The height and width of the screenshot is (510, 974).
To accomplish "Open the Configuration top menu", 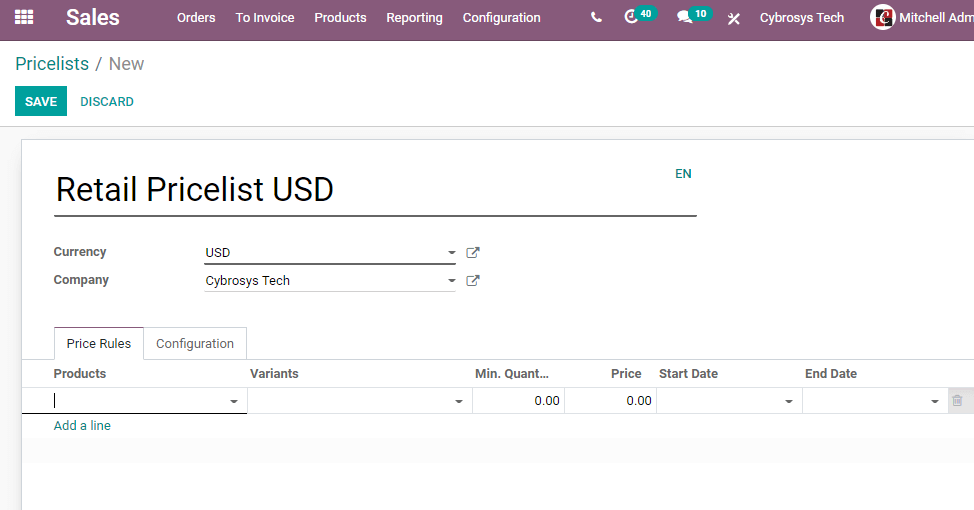I will click(x=501, y=18).
